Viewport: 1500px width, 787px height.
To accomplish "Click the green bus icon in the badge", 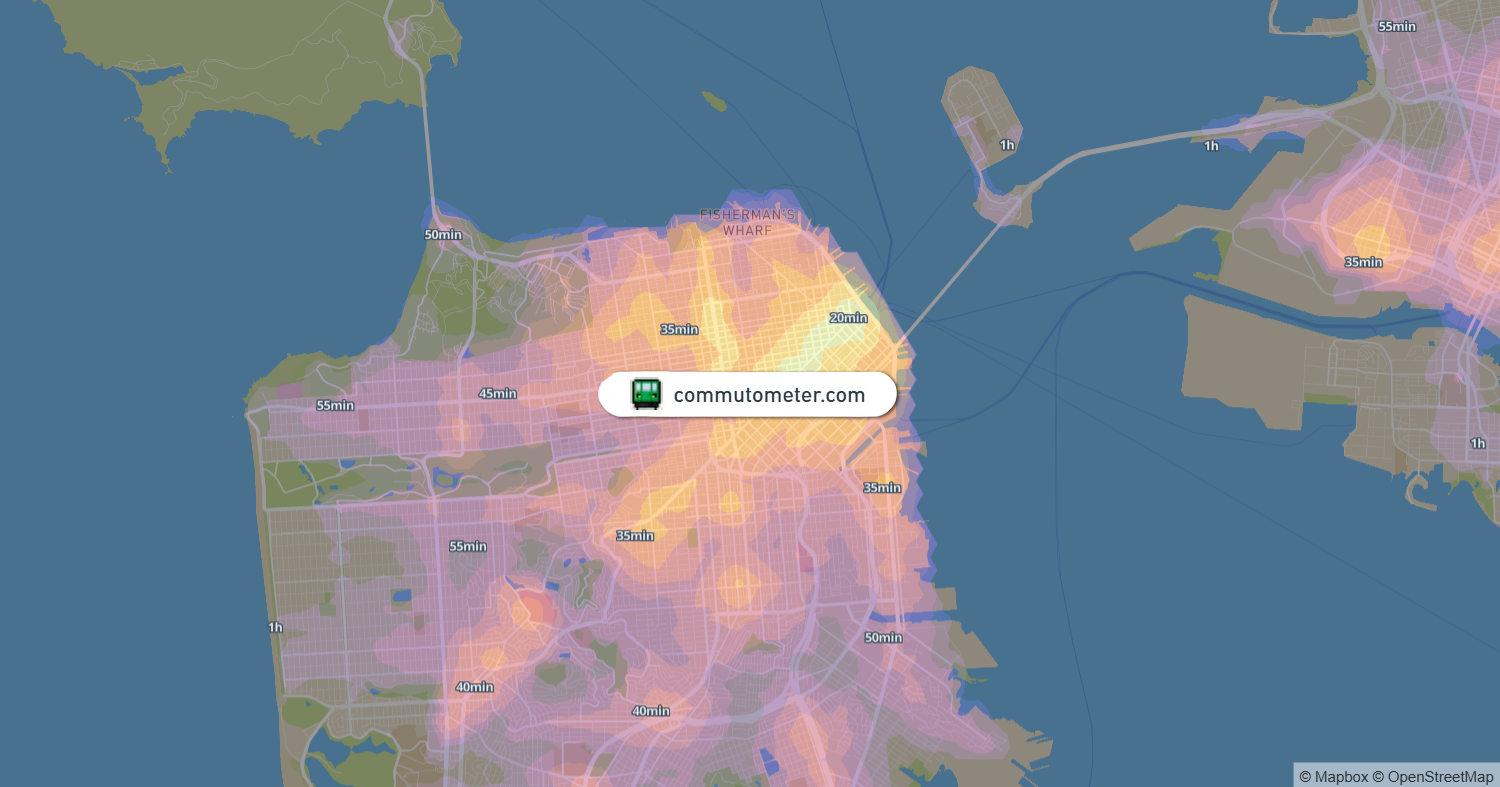I will tap(646, 394).
